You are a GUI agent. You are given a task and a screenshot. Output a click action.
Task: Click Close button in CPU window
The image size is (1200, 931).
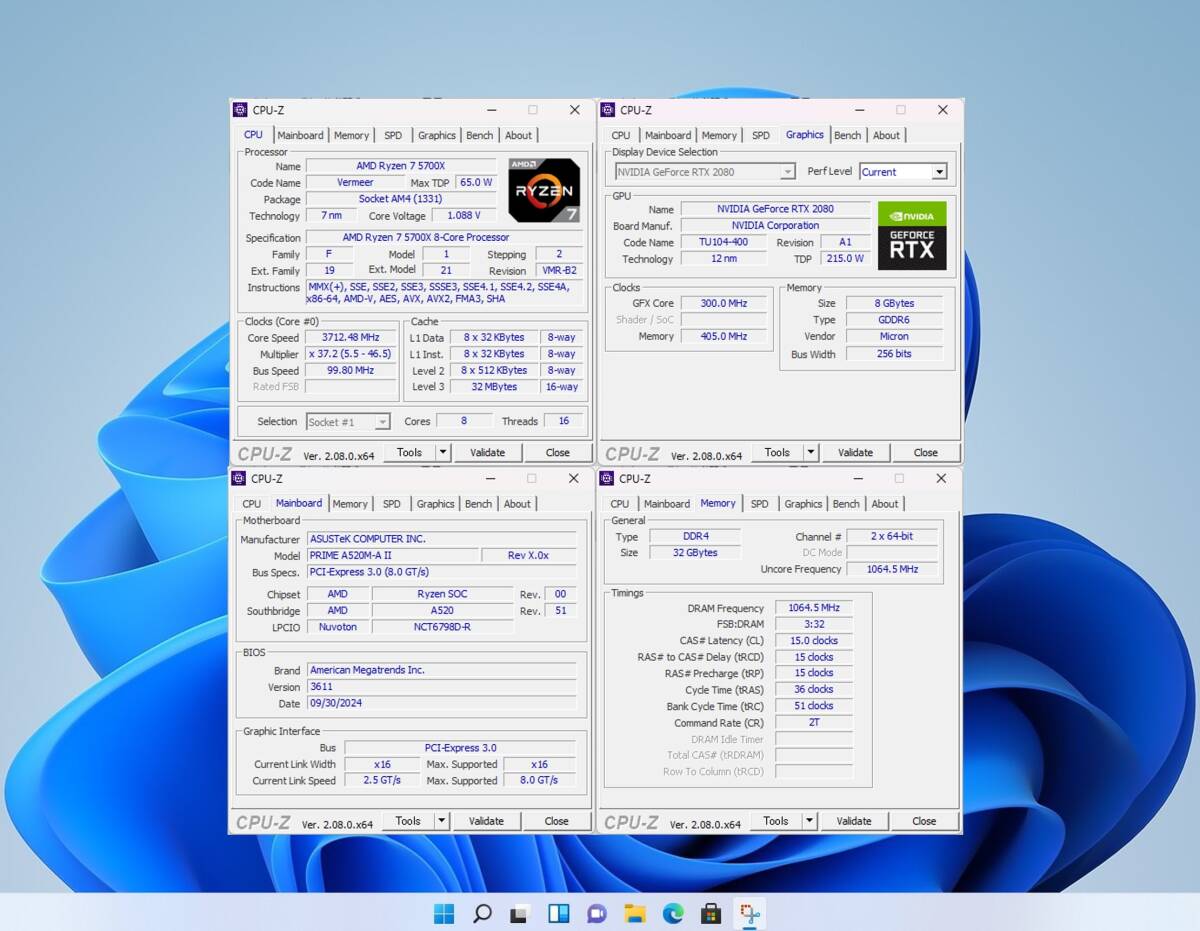click(558, 452)
